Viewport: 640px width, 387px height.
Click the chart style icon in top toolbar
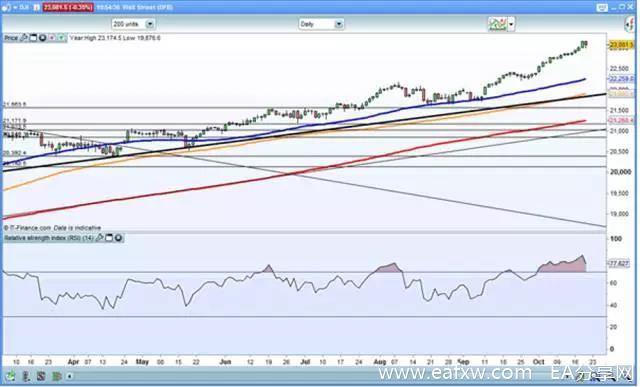[x=498, y=24]
